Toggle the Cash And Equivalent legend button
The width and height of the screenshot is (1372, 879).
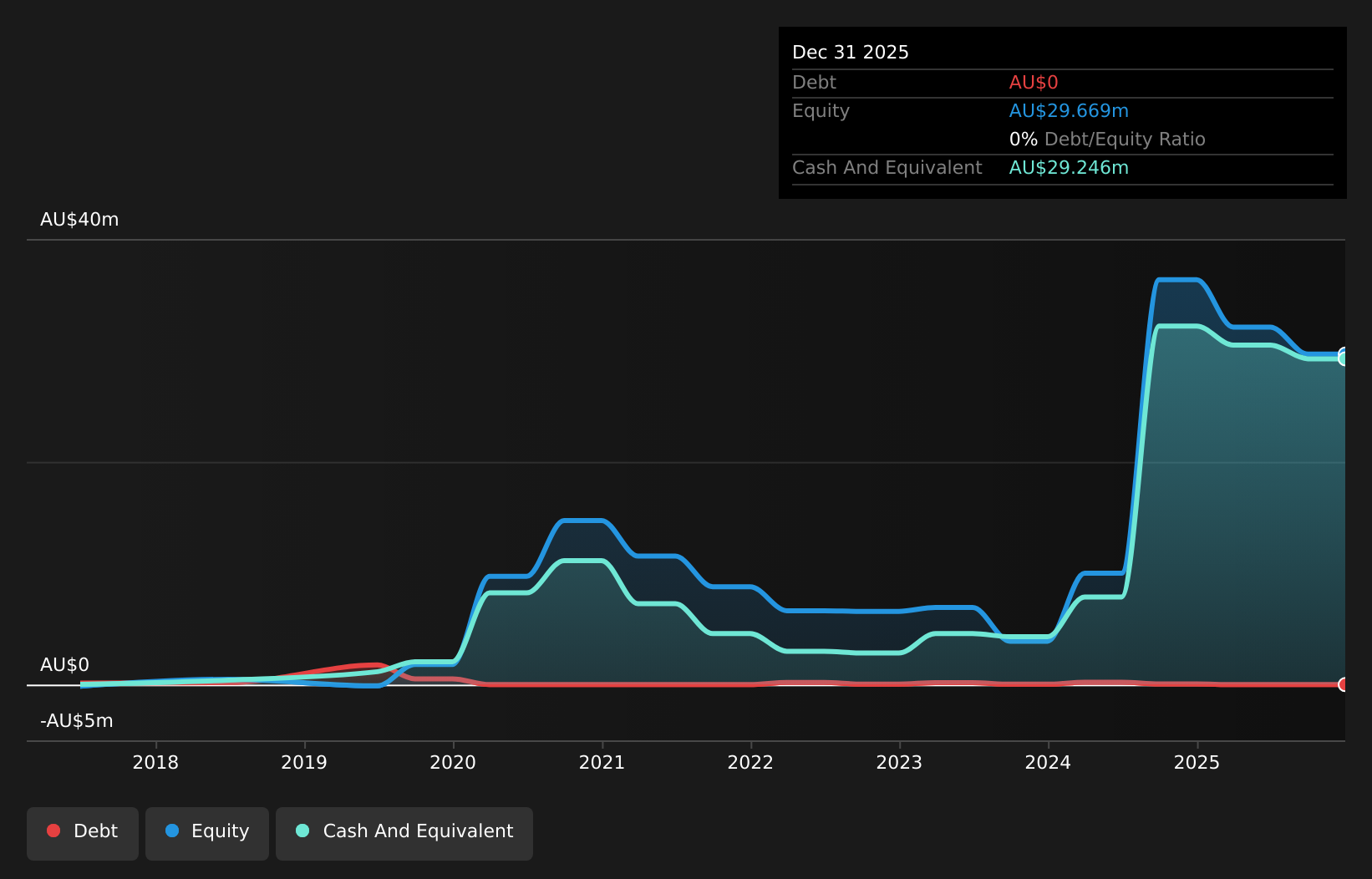click(404, 833)
